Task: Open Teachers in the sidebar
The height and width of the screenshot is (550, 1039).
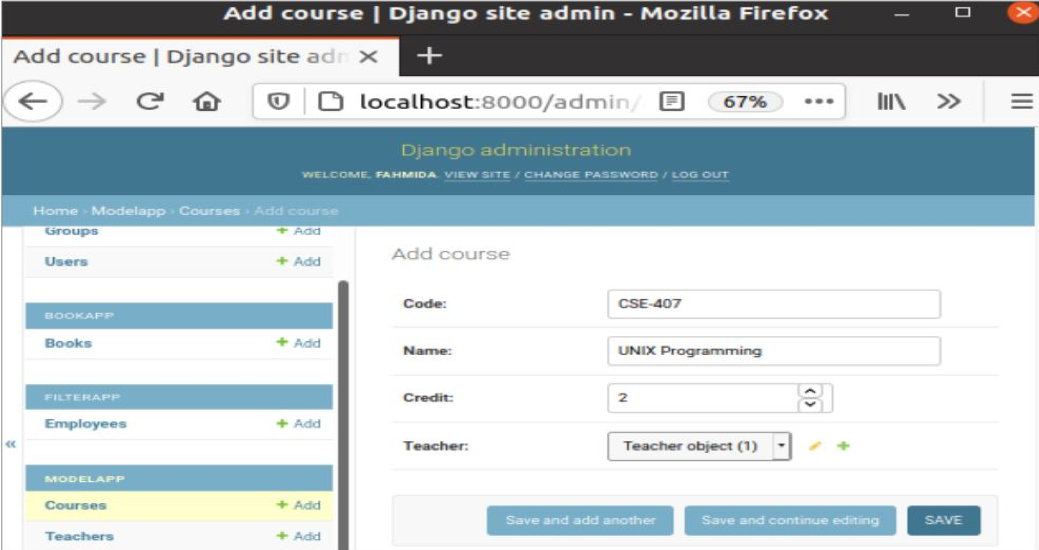Action: (80, 536)
